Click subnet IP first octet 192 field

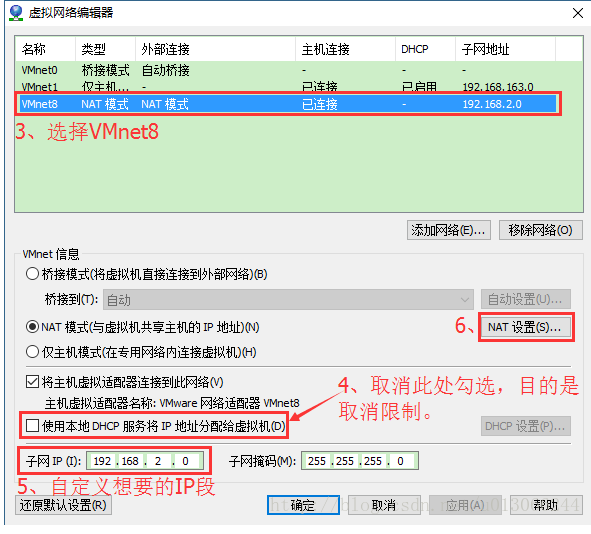coord(102,461)
